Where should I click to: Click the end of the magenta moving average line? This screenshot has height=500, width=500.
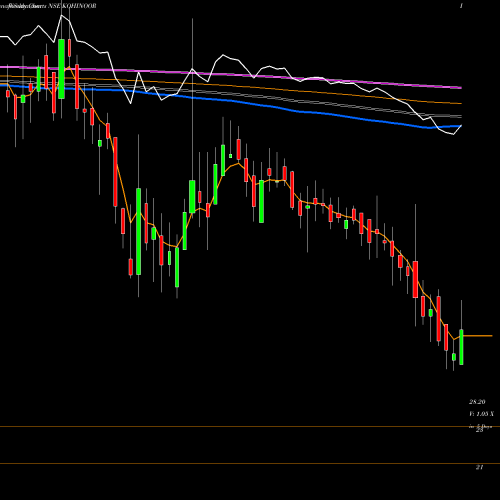pos(461,88)
